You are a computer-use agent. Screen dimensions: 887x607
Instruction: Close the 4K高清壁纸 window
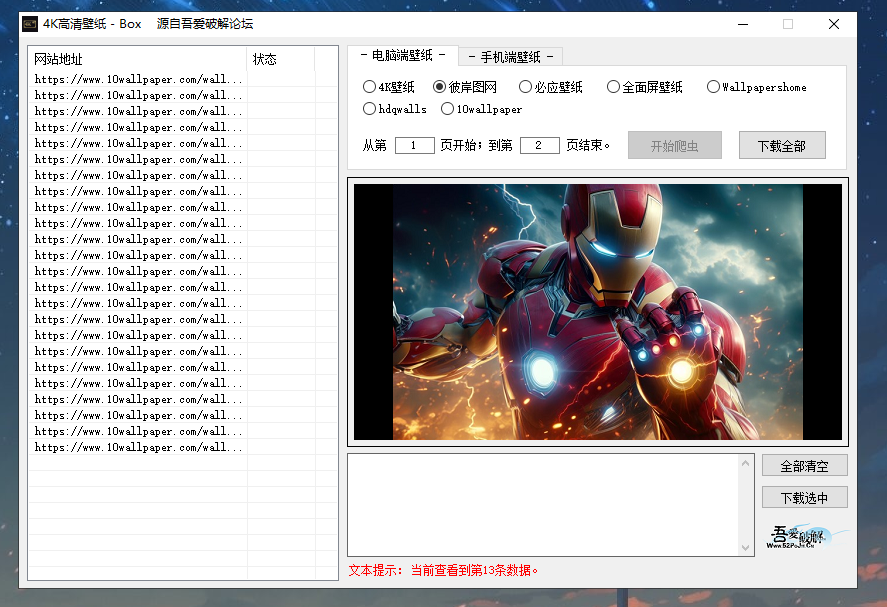click(833, 24)
